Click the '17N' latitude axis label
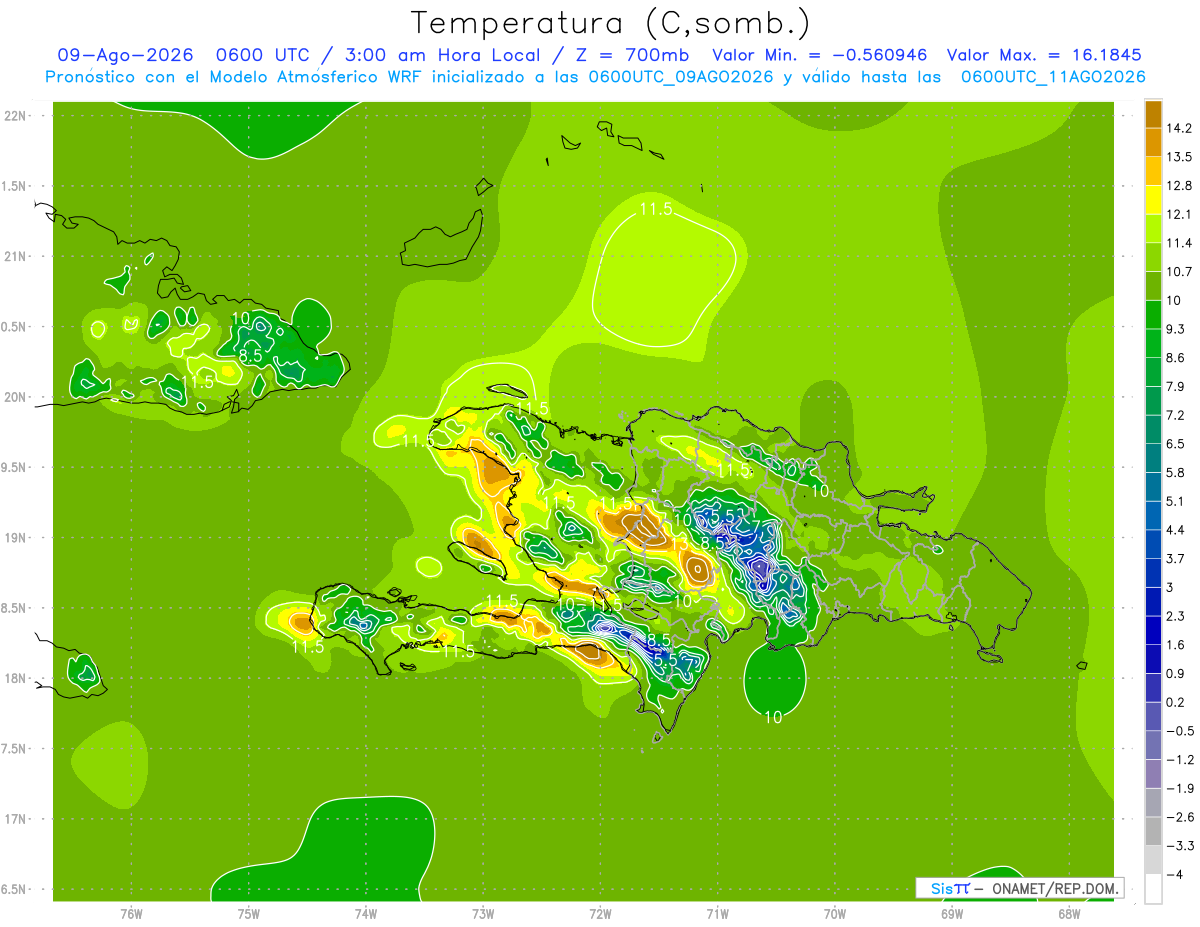The image size is (1200, 927). coord(16,819)
